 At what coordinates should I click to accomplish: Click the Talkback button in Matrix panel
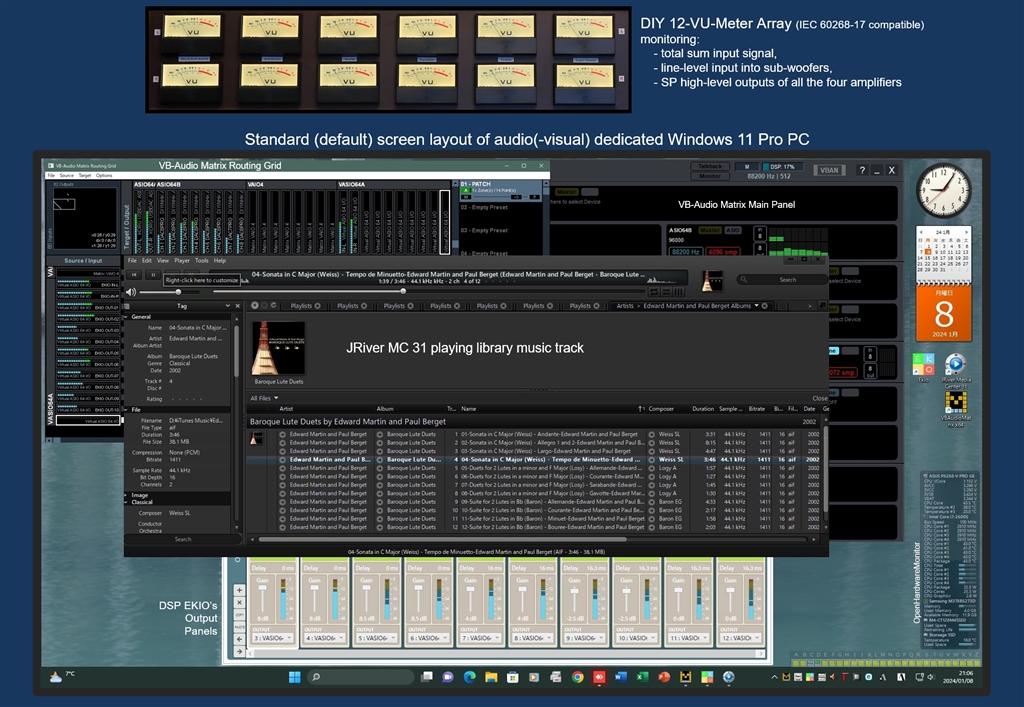(x=710, y=166)
